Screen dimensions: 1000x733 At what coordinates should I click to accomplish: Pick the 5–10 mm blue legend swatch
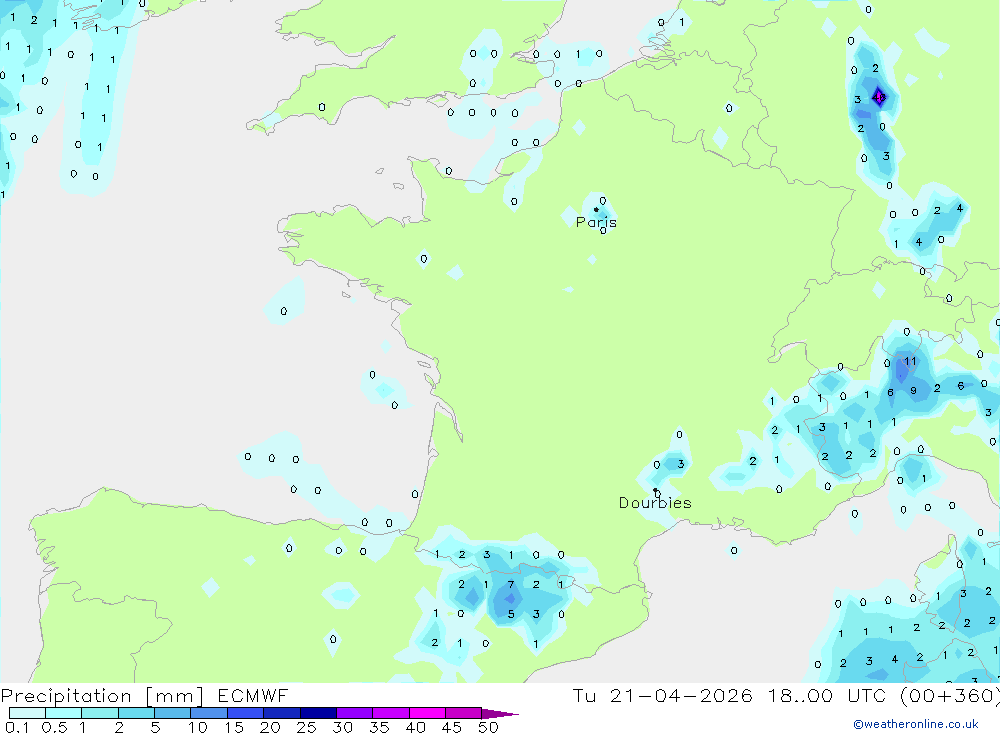click(x=172, y=713)
